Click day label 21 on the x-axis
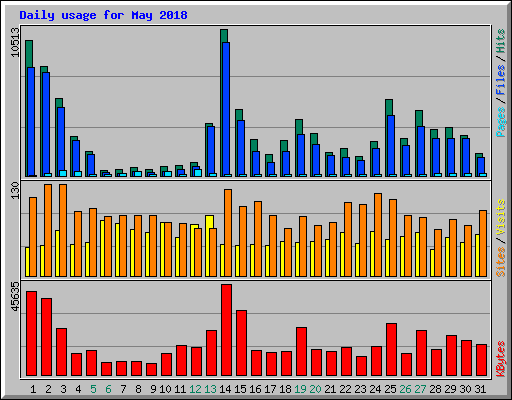The width and height of the screenshot is (512, 400). [330, 389]
